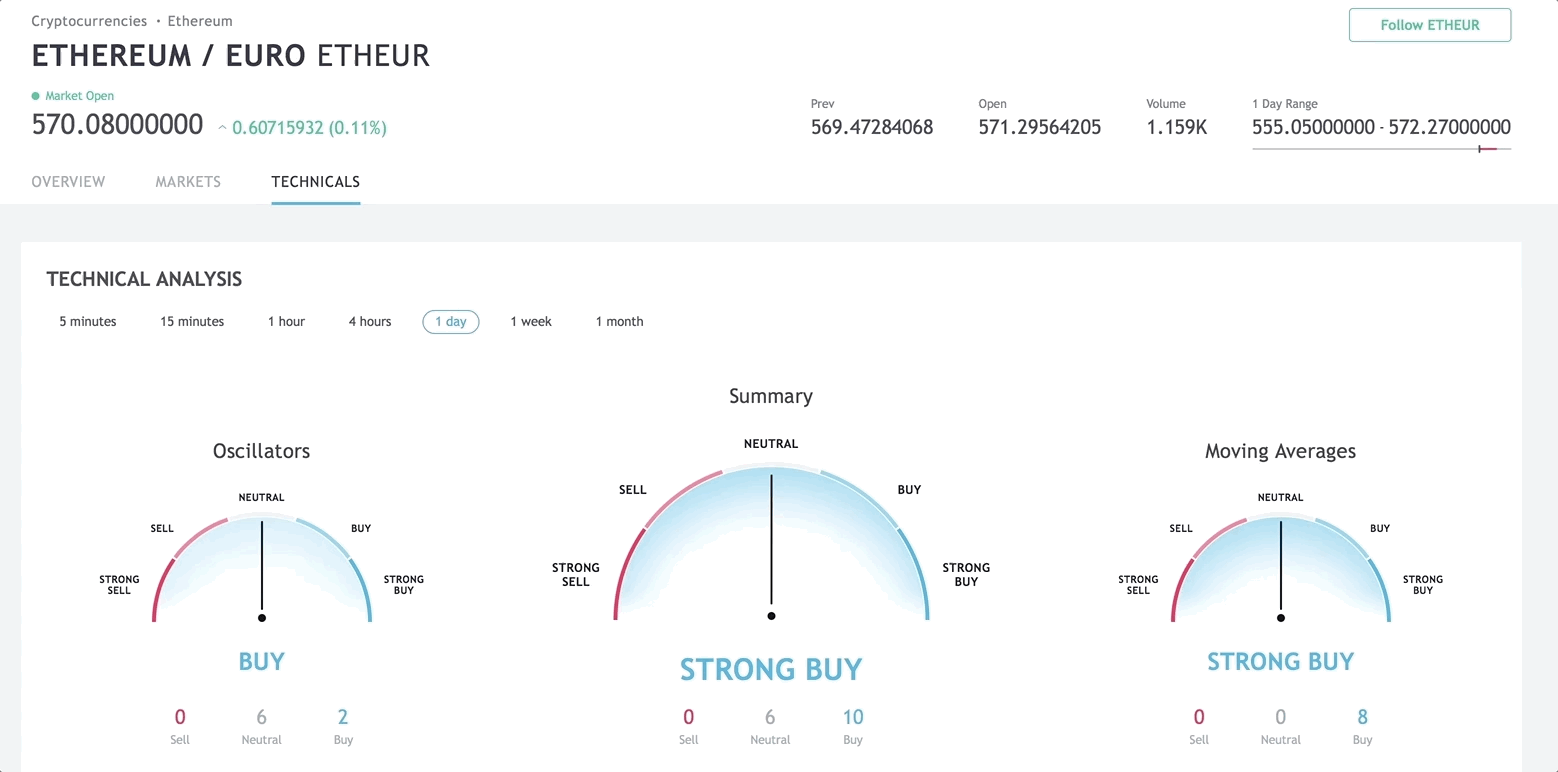Select the 5 minutes timeframe
The width and height of the screenshot is (1558, 772).
[x=88, y=322]
